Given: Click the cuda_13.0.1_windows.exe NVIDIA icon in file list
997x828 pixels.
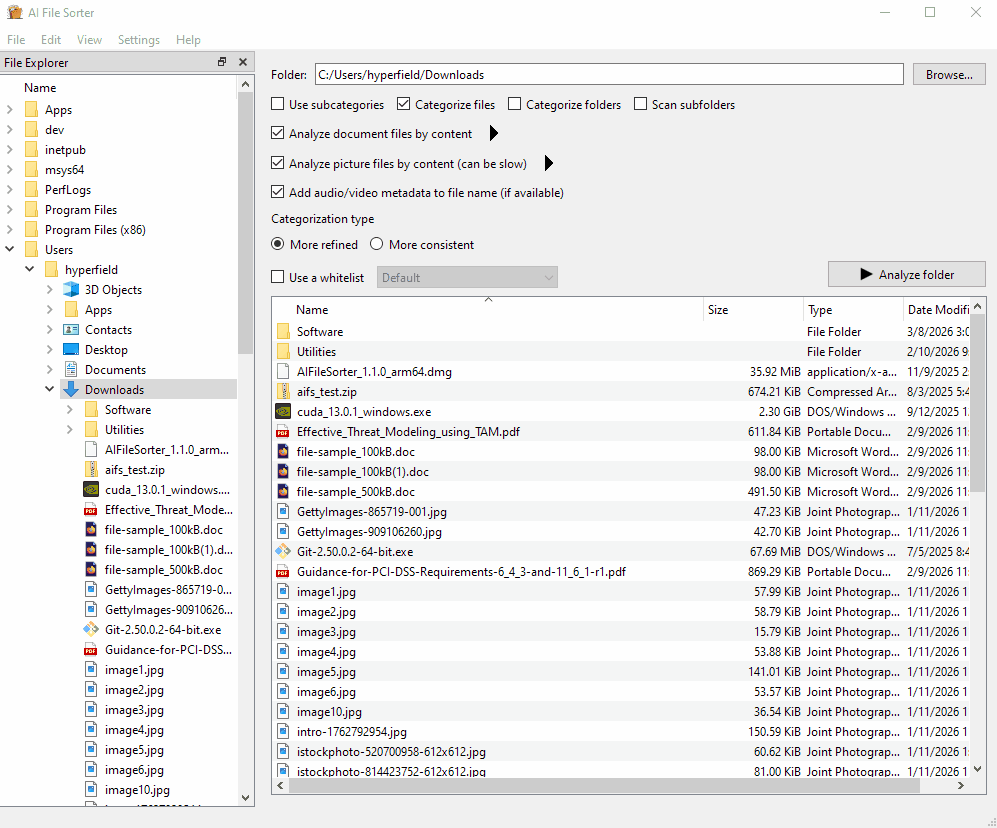Looking at the screenshot, I should [283, 412].
